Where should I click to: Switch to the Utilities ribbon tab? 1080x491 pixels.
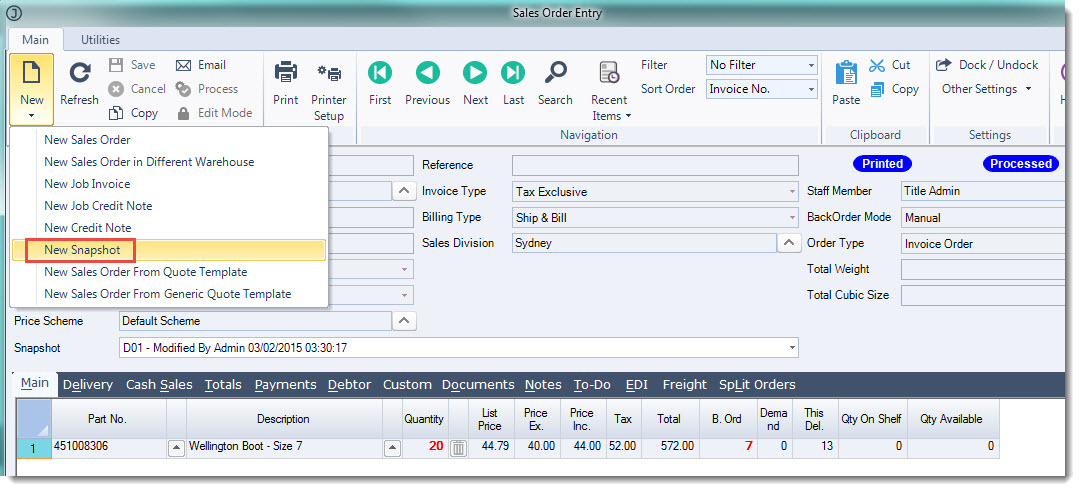click(x=101, y=39)
